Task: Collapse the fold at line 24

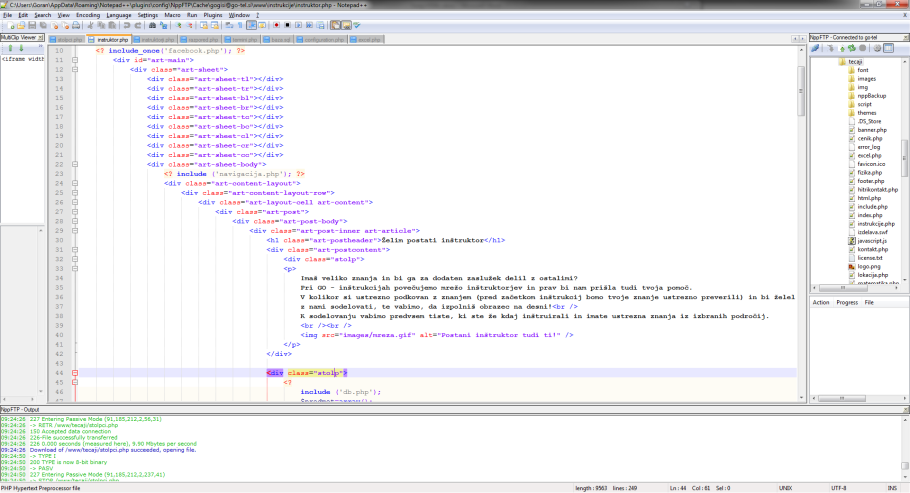Action: point(75,183)
